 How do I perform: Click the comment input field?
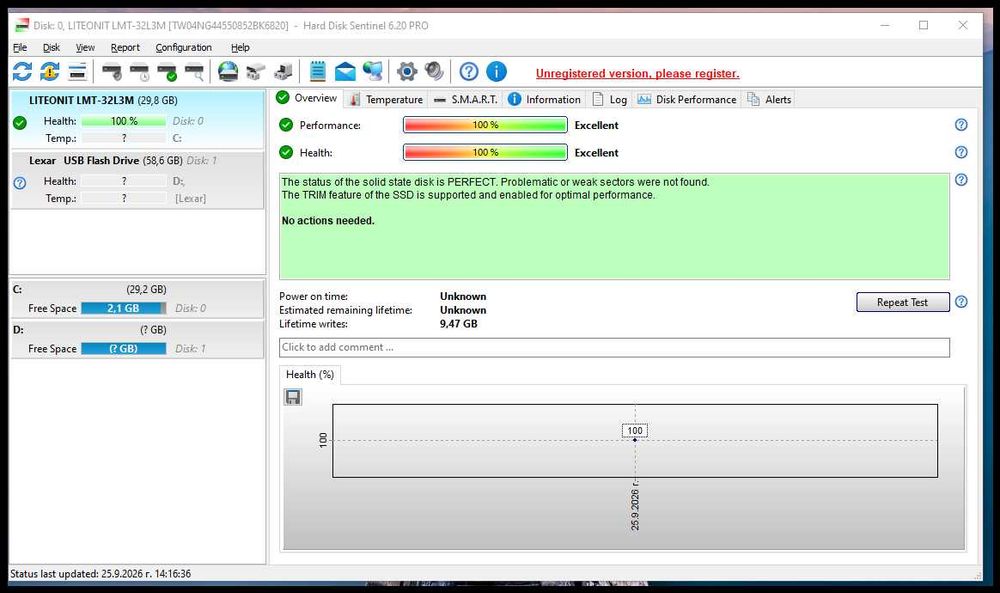click(x=614, y=348)
